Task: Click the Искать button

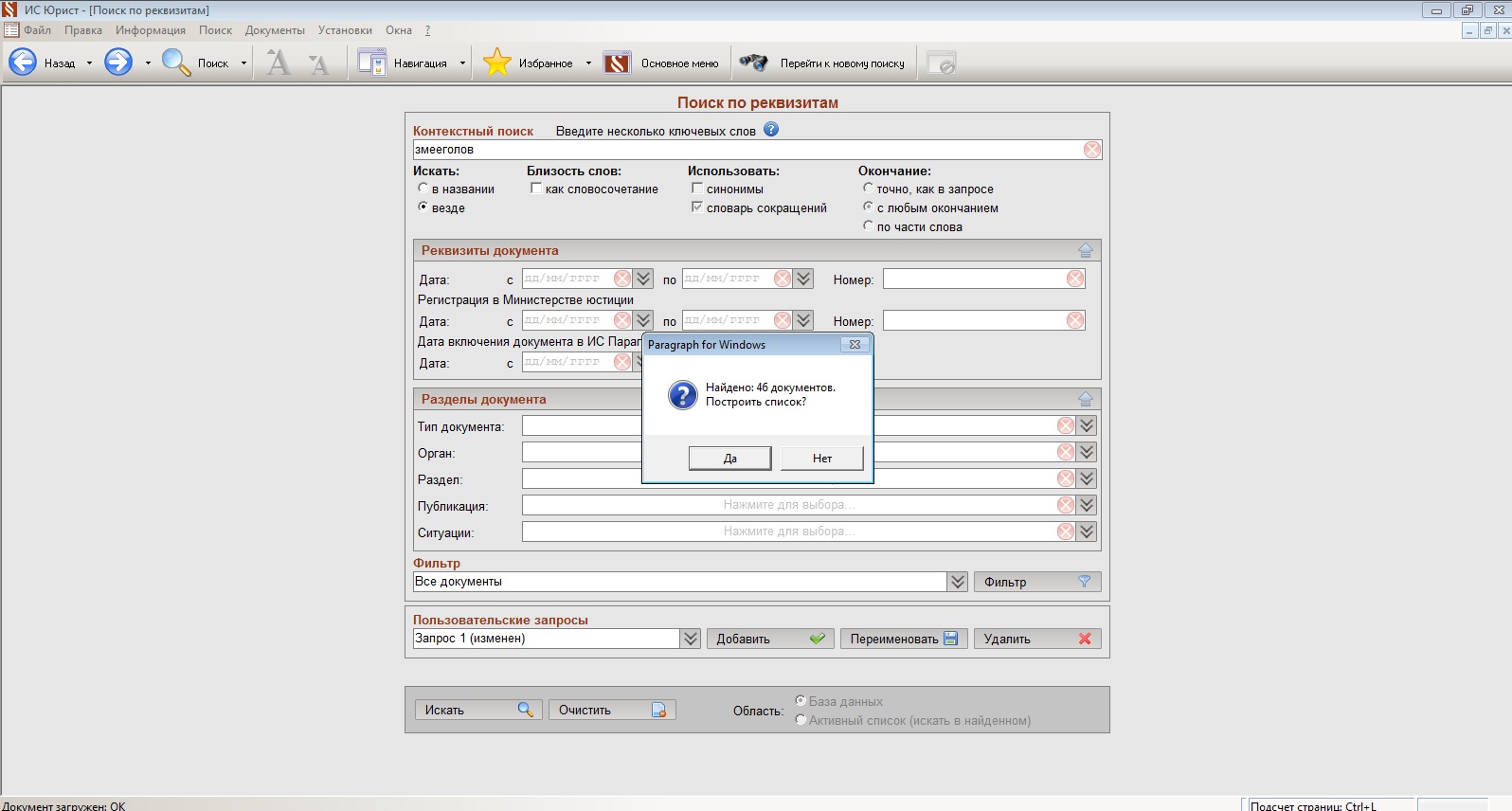Action: pos(478,710)
